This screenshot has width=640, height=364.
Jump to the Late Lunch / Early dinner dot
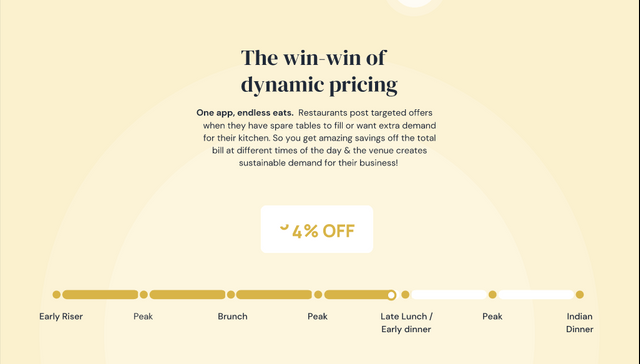[405, 295]
